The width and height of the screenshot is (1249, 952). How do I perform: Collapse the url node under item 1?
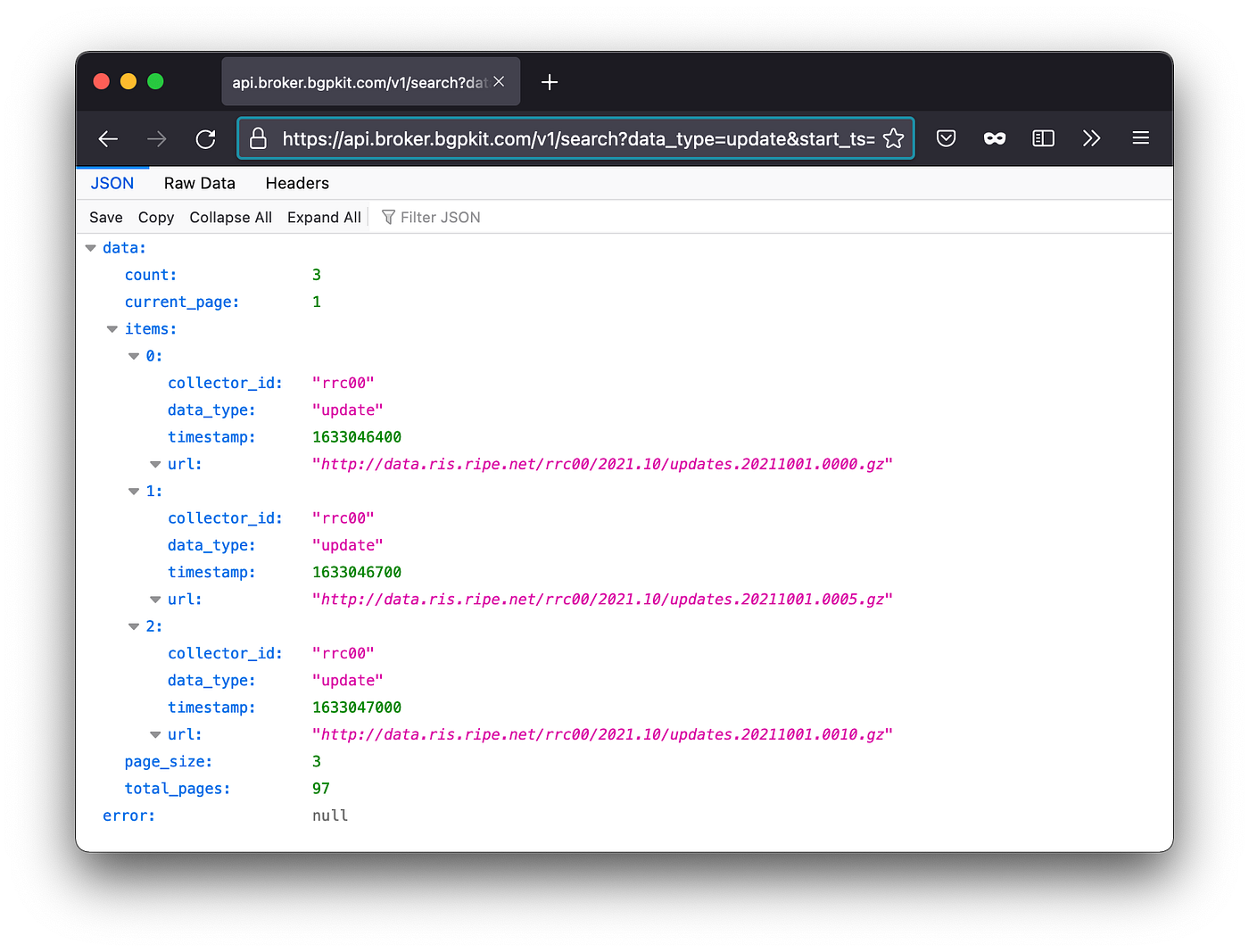tap(155, 600)
